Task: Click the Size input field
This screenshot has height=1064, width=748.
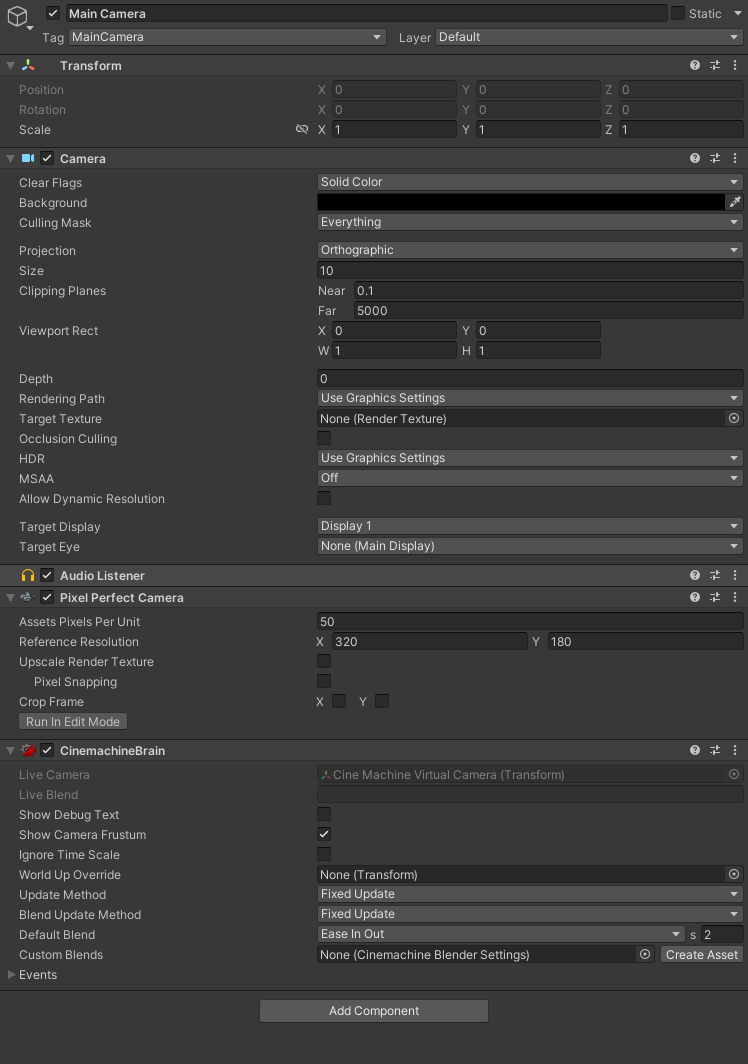Action: 530,270
